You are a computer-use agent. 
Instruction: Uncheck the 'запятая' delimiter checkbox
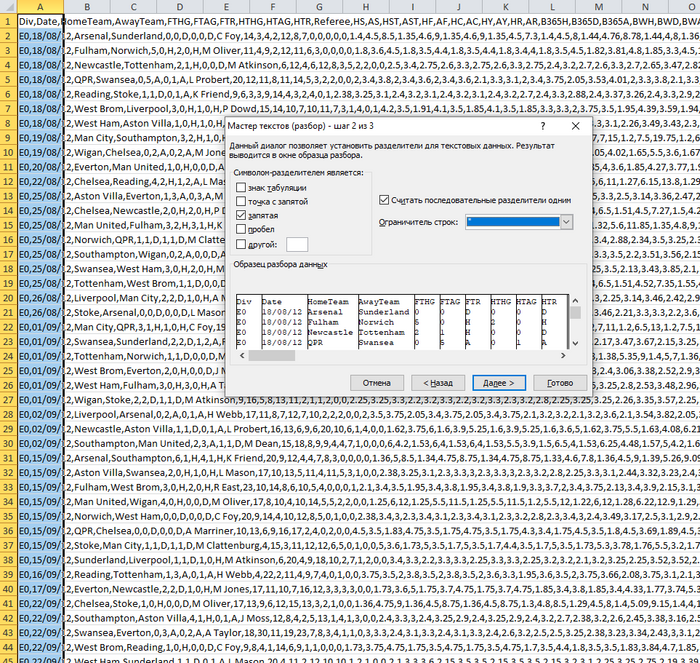pyautogui.click(x=241, y=215)
